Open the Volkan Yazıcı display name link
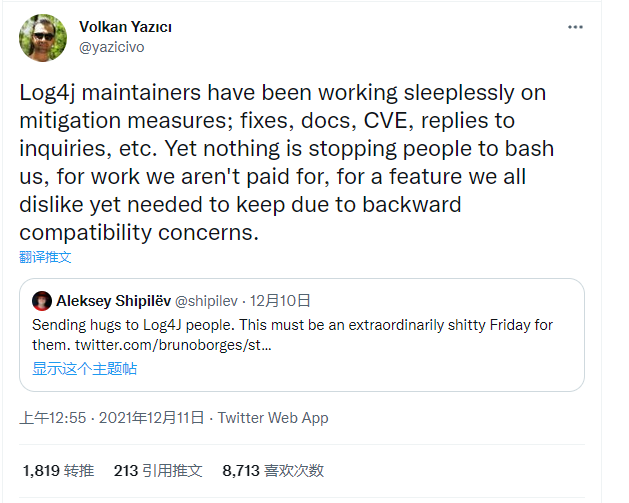629x503 pixels. 125,27
